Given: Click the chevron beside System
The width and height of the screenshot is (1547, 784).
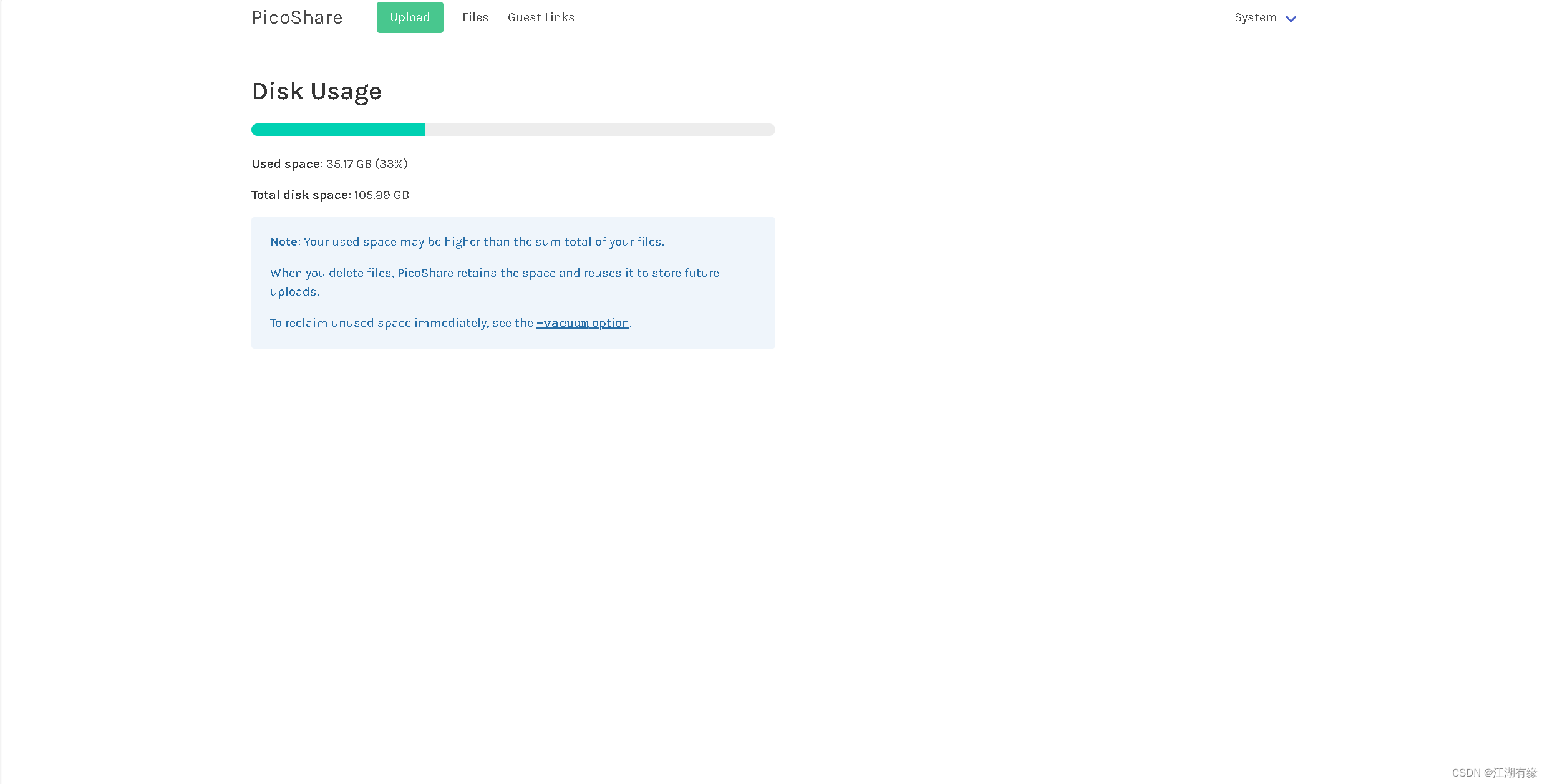Looking at the screenshot, I should tap(1291, 19).
